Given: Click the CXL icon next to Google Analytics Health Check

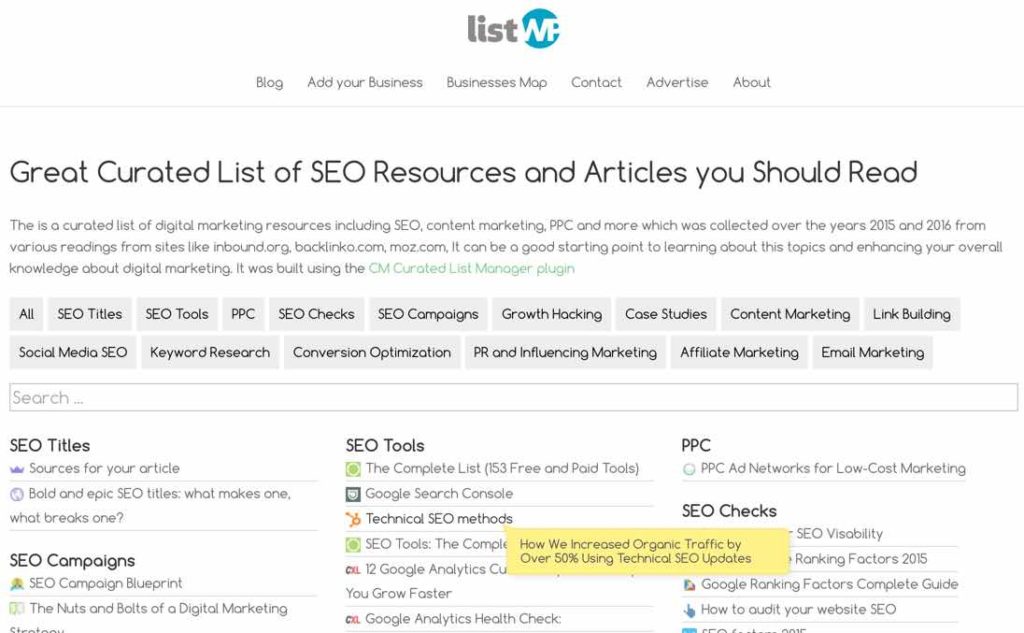Looking at the screenshot, I should pyautogui.click(x=353, y=620).
